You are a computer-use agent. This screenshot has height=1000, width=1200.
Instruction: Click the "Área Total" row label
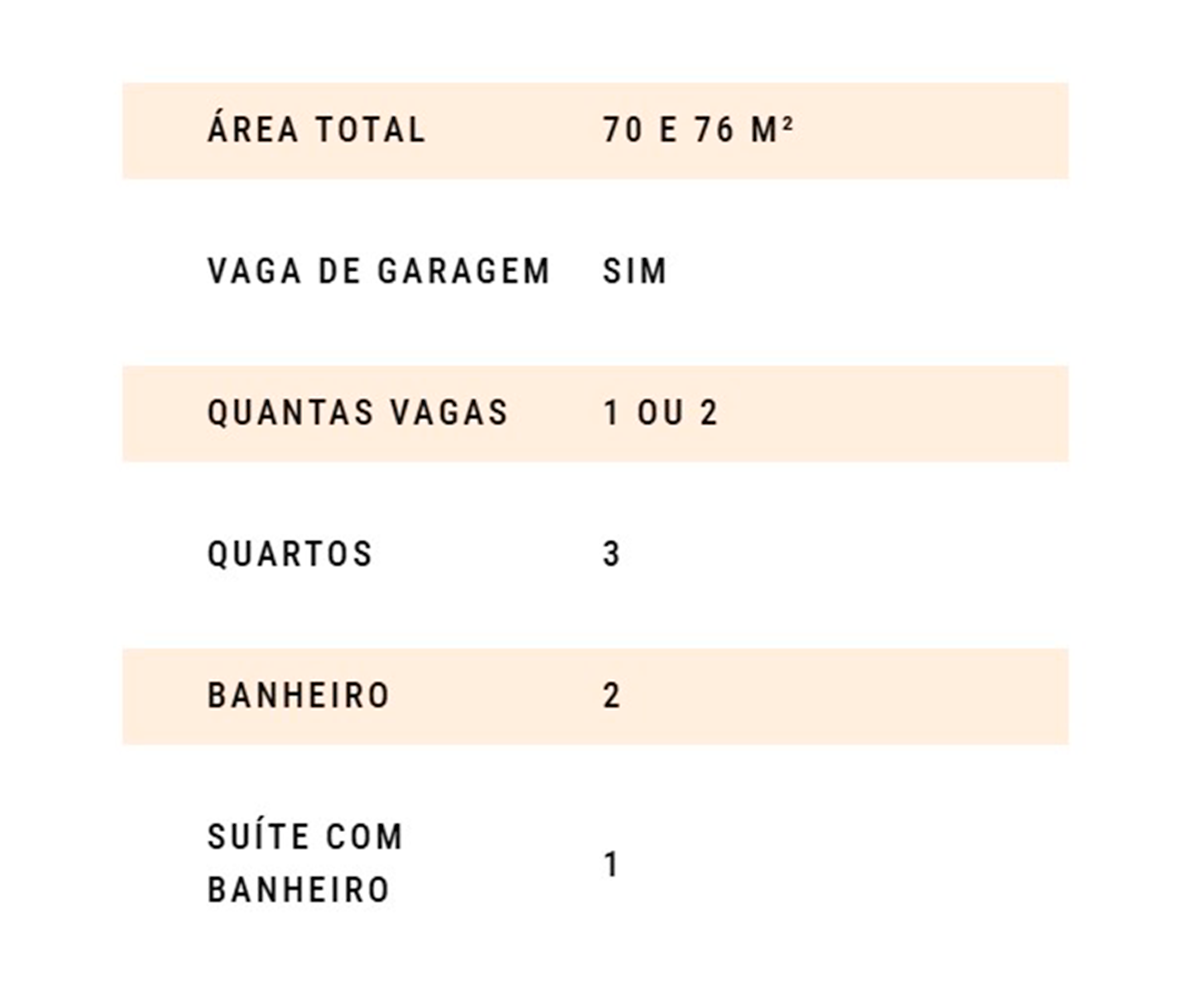point(316,130)
